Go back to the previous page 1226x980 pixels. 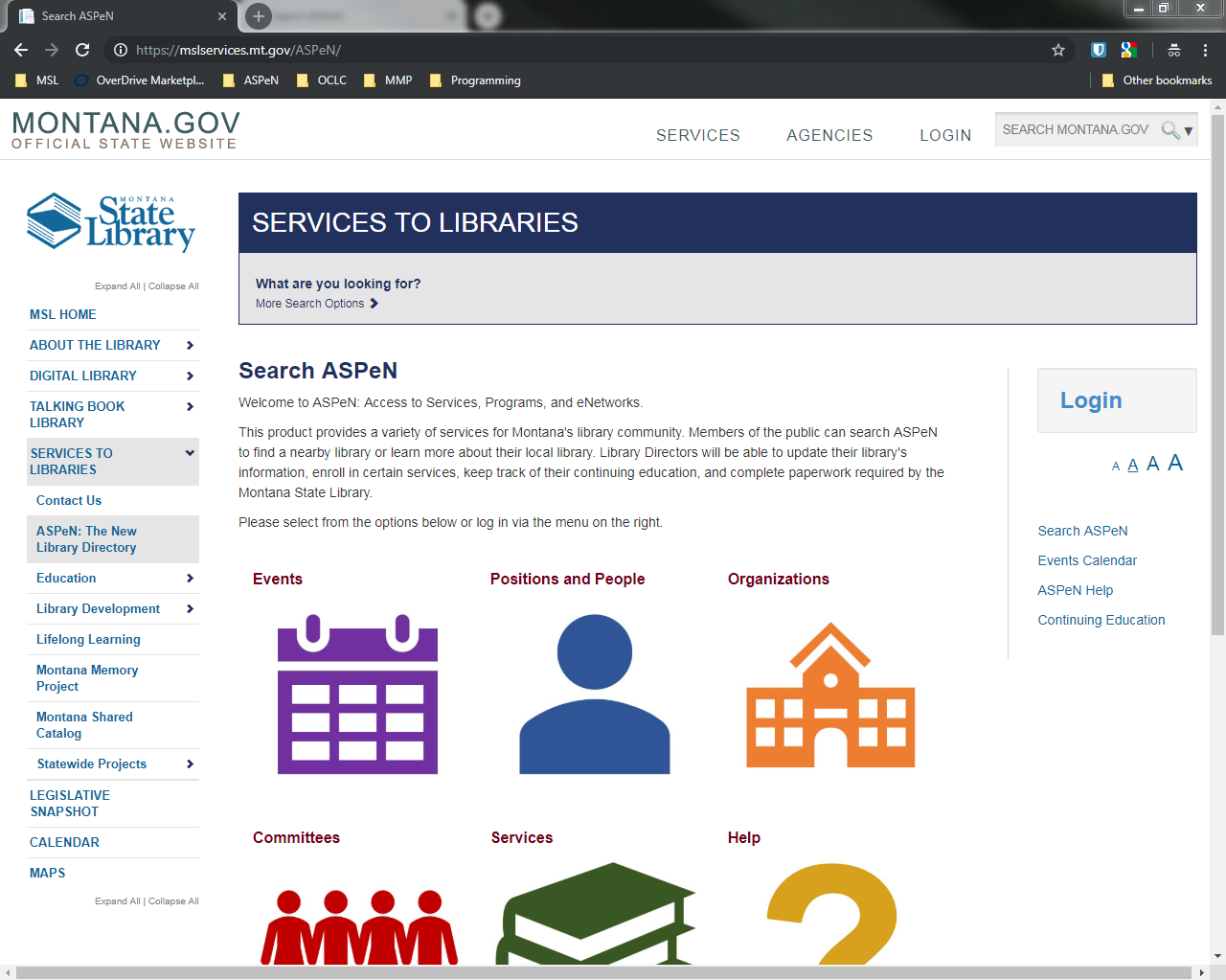coord(21,50)
